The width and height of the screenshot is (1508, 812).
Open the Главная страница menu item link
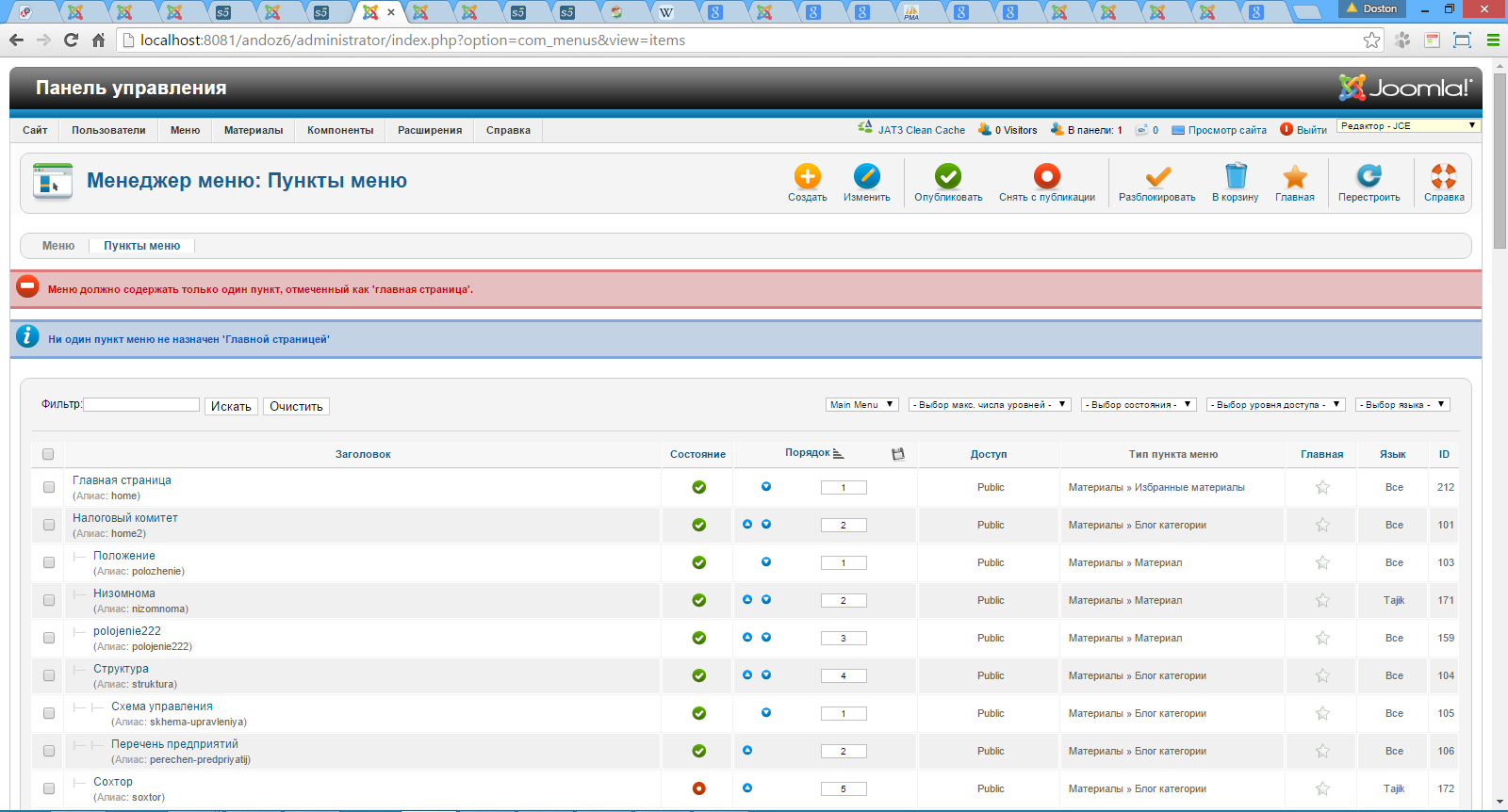(x=122, y=480)
